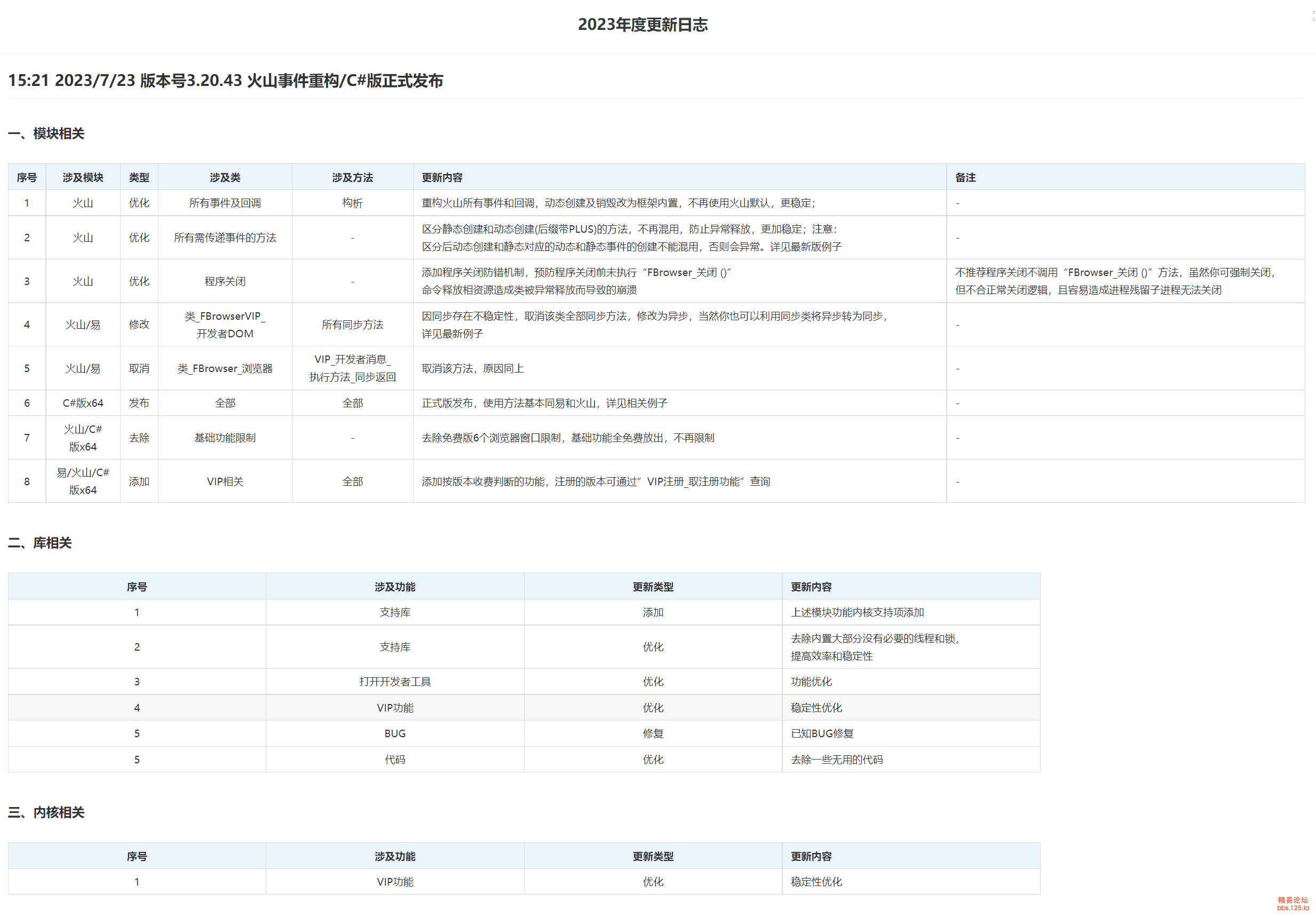Click the page title "2023年度更新日志"
This screenshot has width=1316, height=917.
[x=643, y=25]
